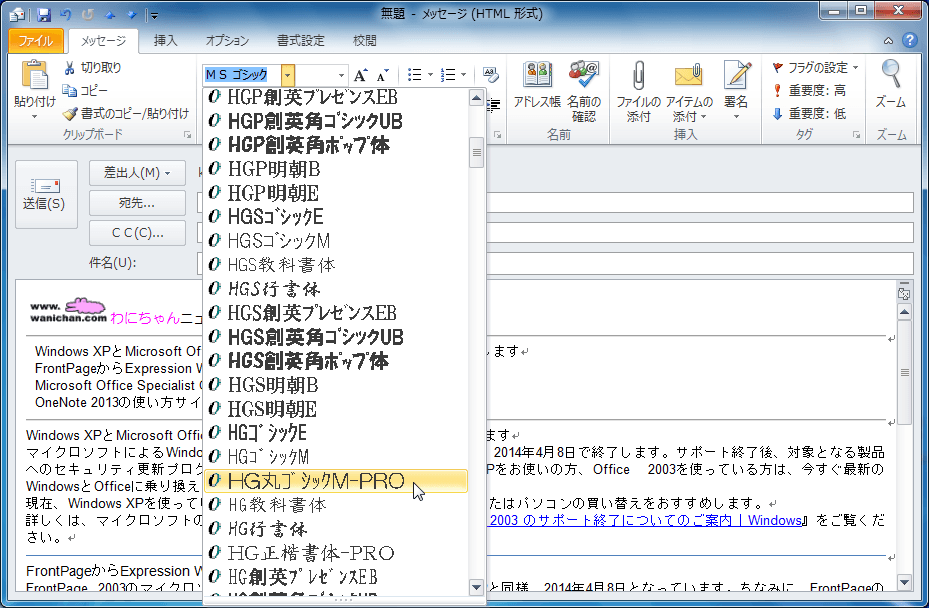Expand the 貼り付け paste options arrow
The height and width of the screenshot is (608, 929).
click(x=34, y=117)
